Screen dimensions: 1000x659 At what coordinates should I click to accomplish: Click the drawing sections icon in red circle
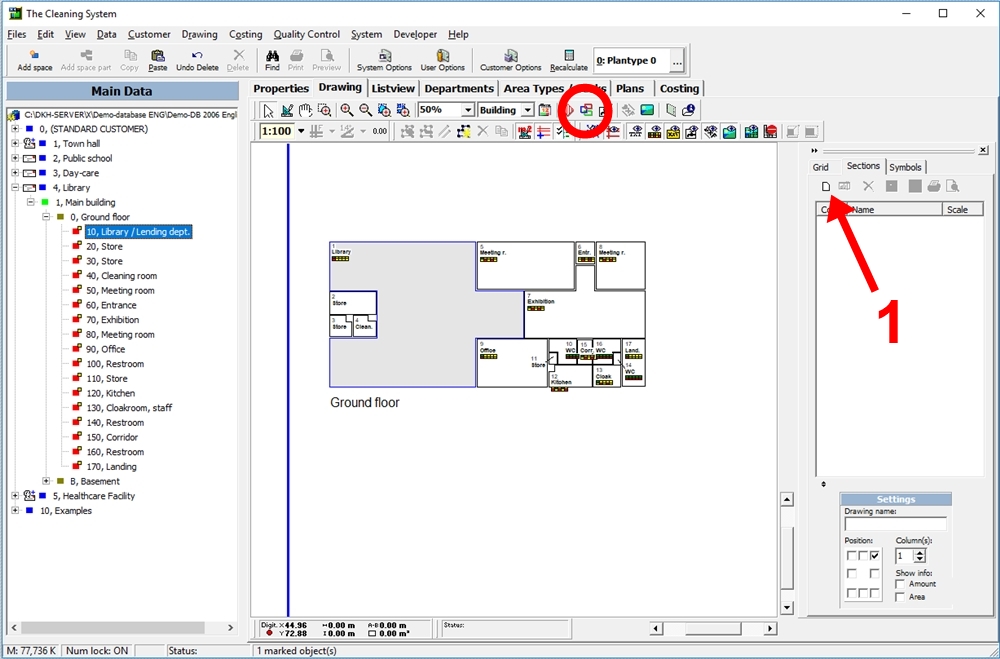[586, 110]
